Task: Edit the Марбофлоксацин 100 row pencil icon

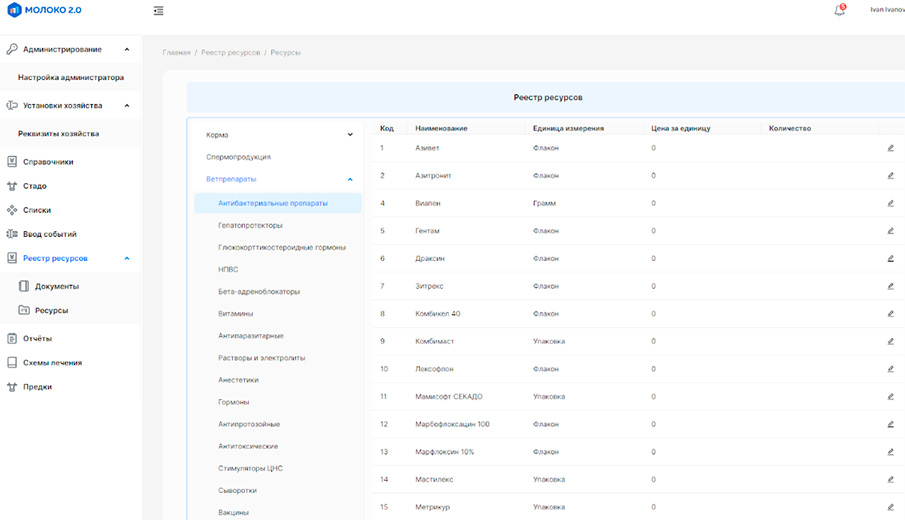Action: tap(891, 424)
